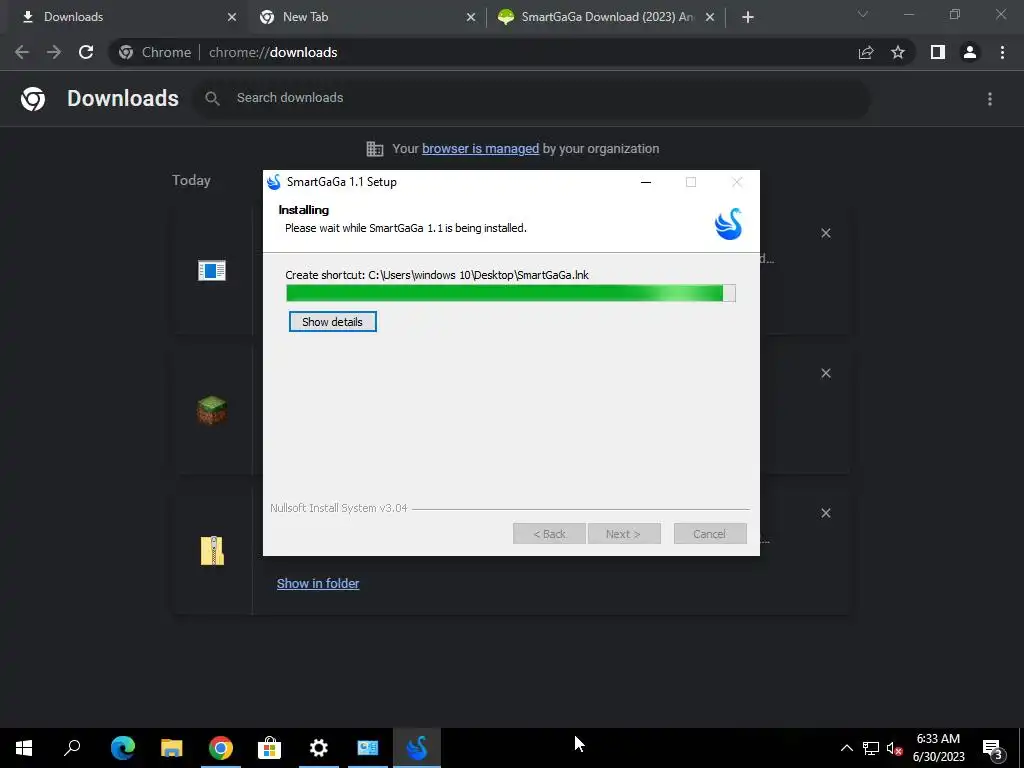Viewport: 1024px width, 768px height.
Task: Open Microsoft Edge from taskbar
Action: 122,748
